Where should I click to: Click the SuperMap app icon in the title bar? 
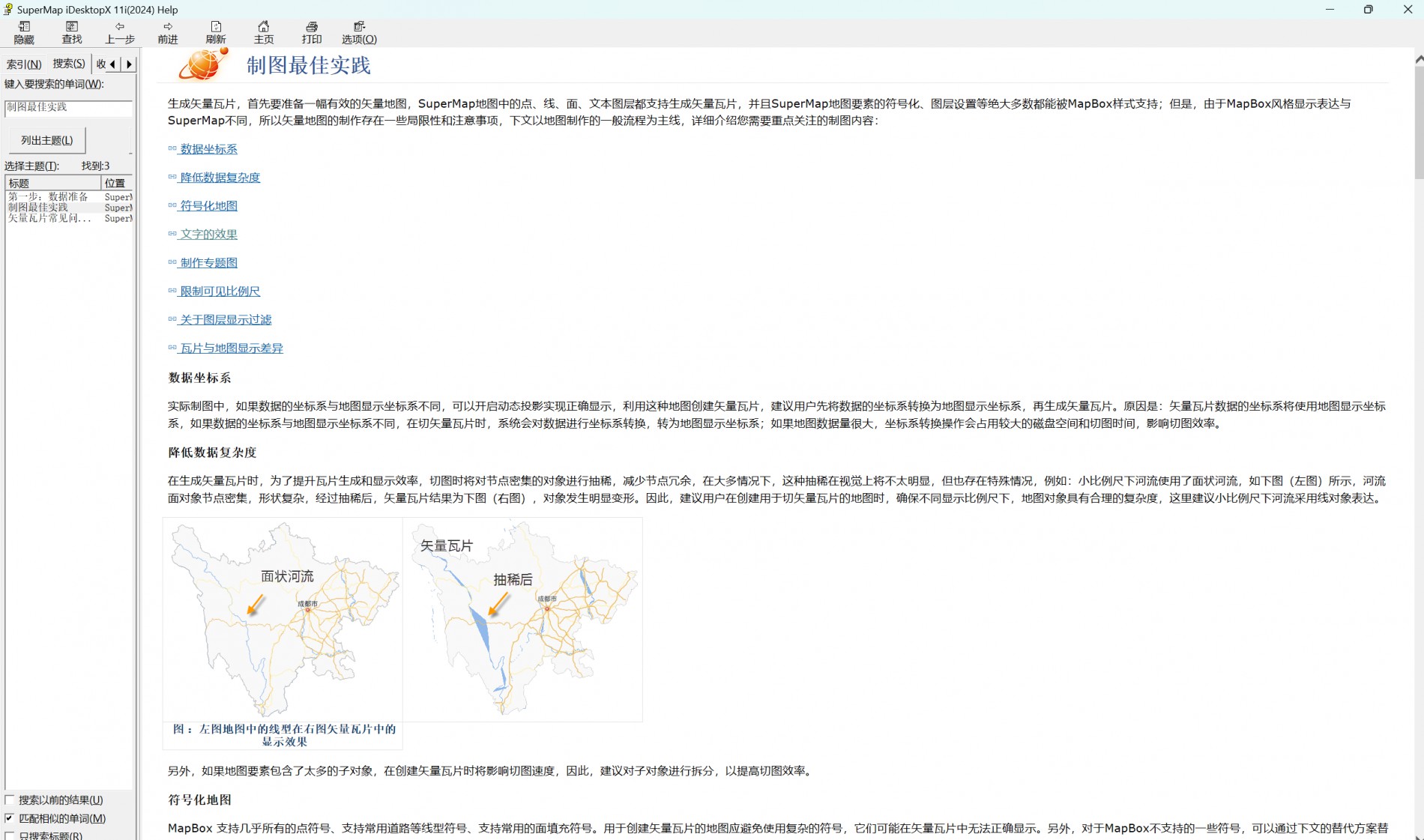click(8, 10)
